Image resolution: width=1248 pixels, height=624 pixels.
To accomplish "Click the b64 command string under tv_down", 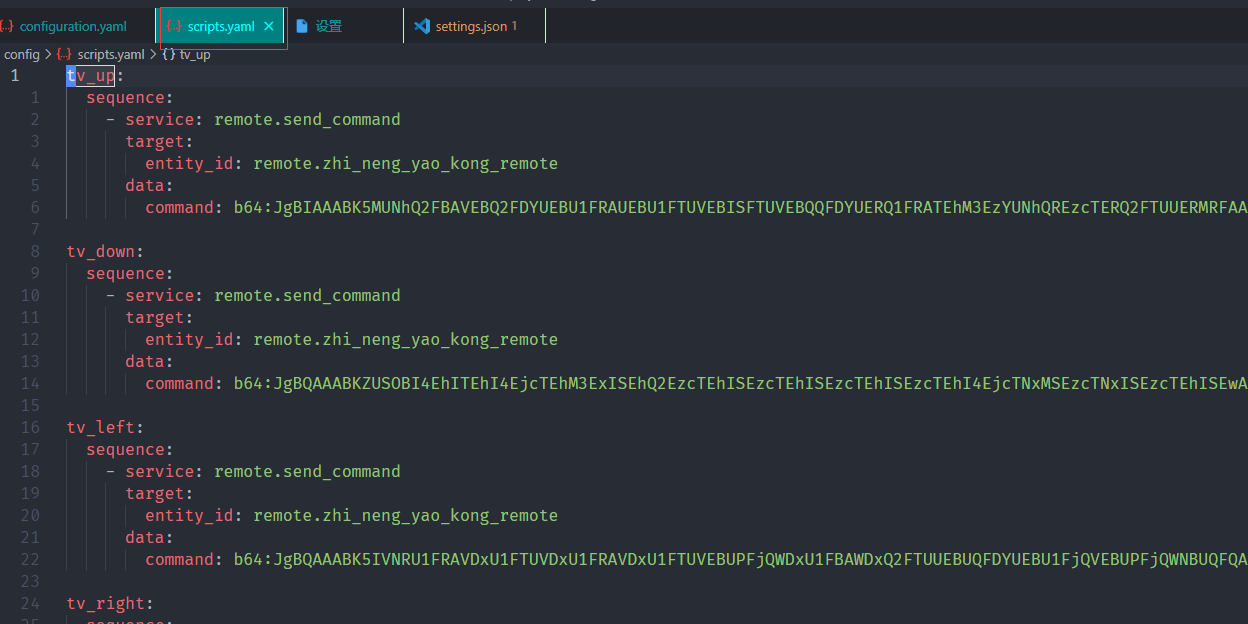I will 741,383.
